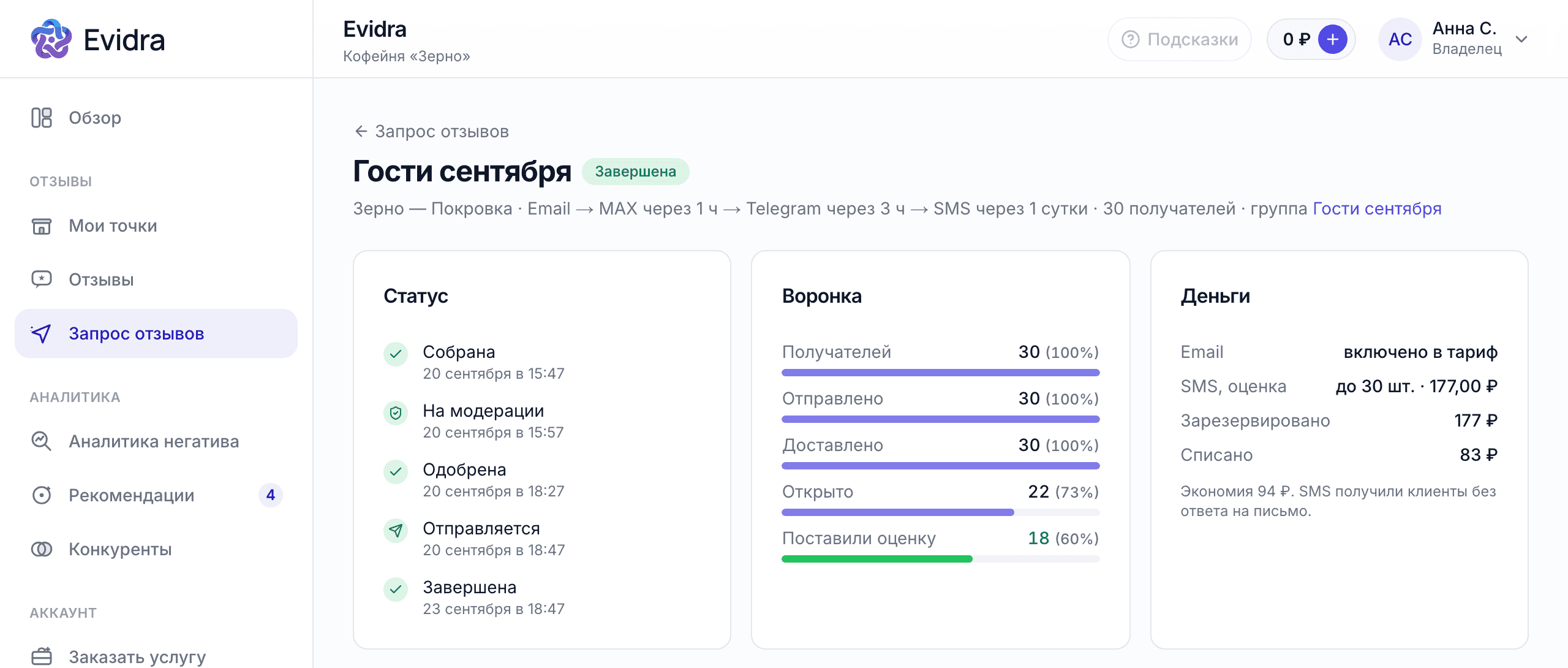The height and width of the screenshot is (668, 1568).
Task: Click the Запрос отзывов paper-plane icon
Action: (x=42, y=333)
